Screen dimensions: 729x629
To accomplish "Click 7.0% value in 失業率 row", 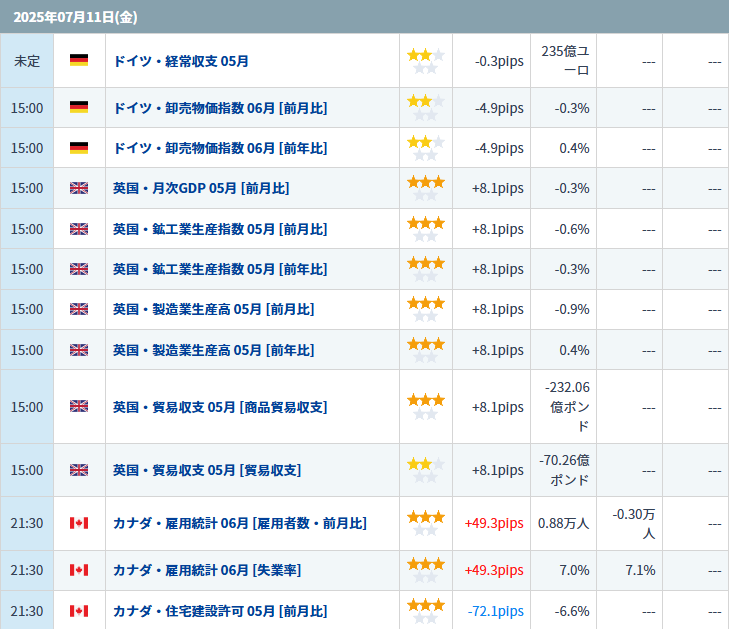I will coord(574,570).
